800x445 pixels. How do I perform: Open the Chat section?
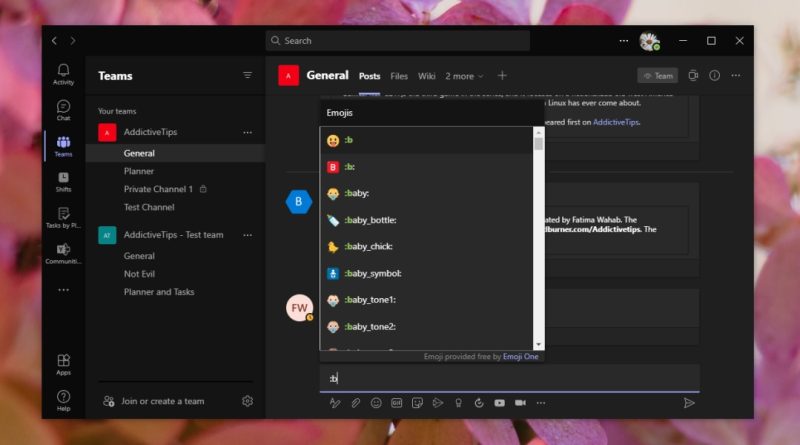(63, 110)
